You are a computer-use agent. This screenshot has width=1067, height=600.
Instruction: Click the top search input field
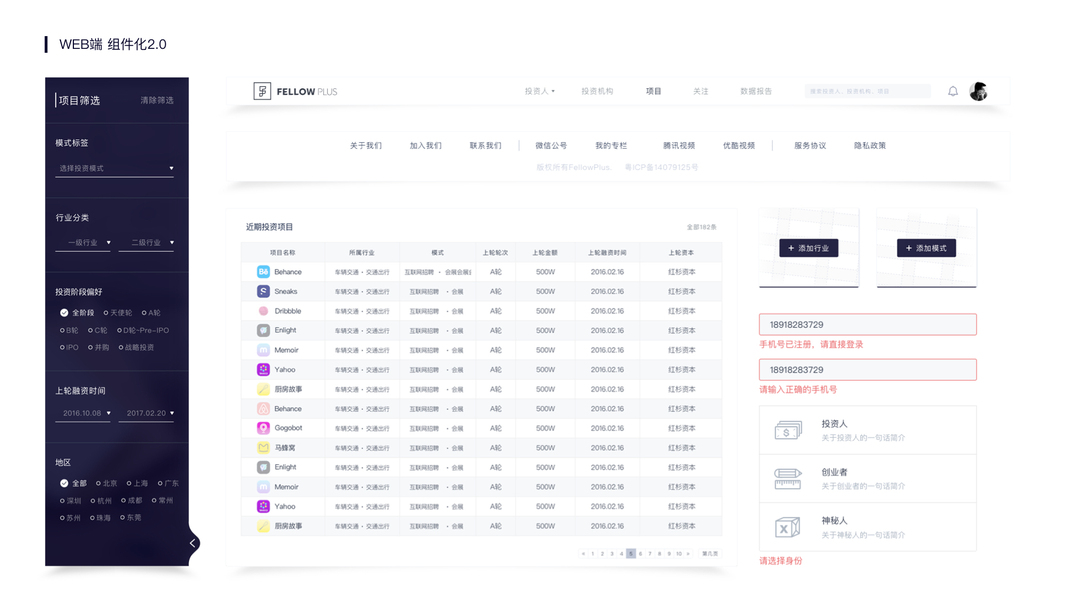pos(868,91)
